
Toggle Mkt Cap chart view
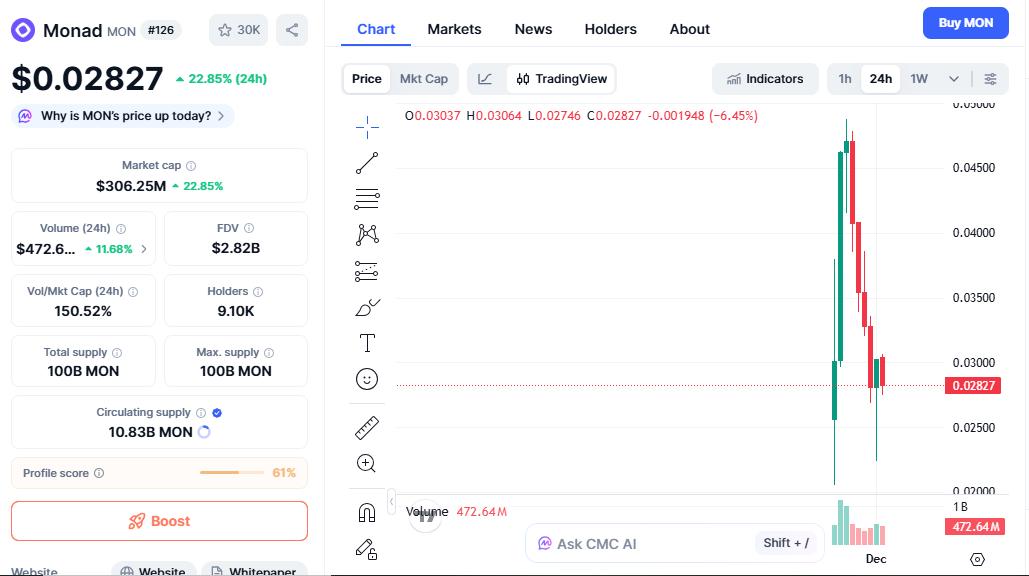[424, 78]
